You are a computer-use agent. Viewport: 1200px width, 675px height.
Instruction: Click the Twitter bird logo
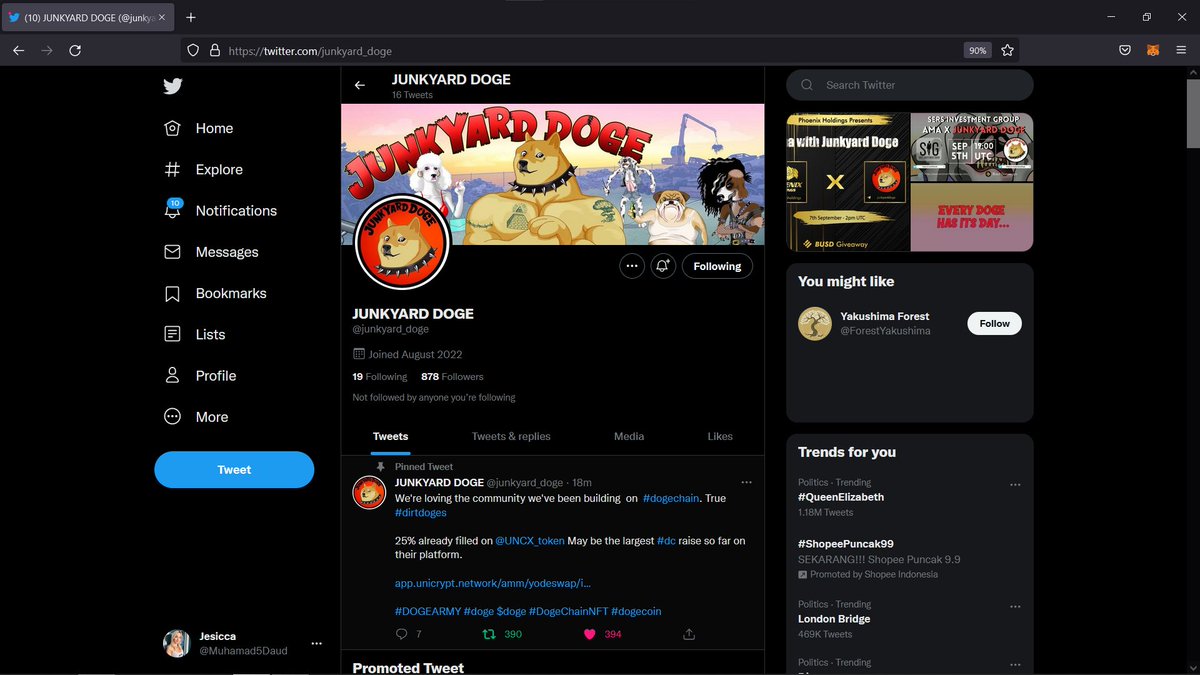tap(173, 86)
